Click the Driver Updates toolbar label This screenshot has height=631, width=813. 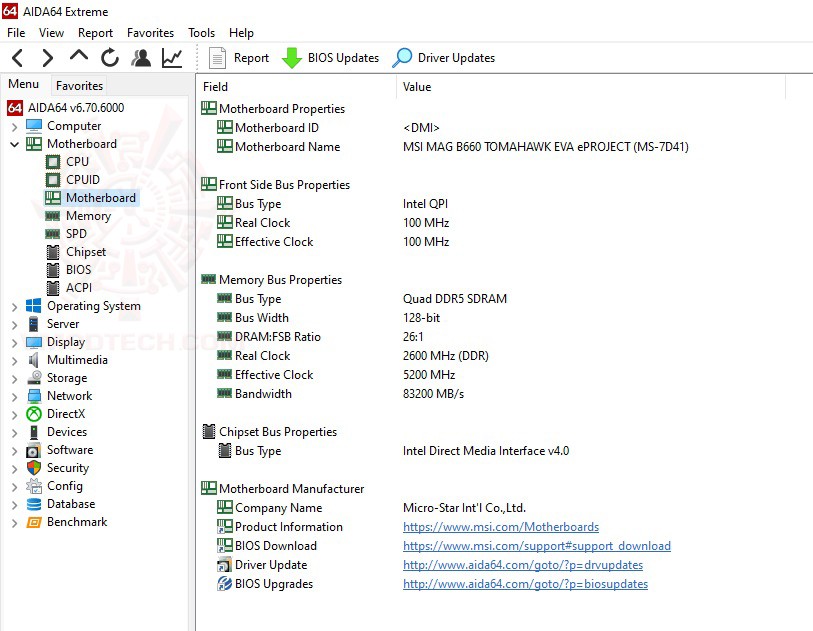point(456,58)
